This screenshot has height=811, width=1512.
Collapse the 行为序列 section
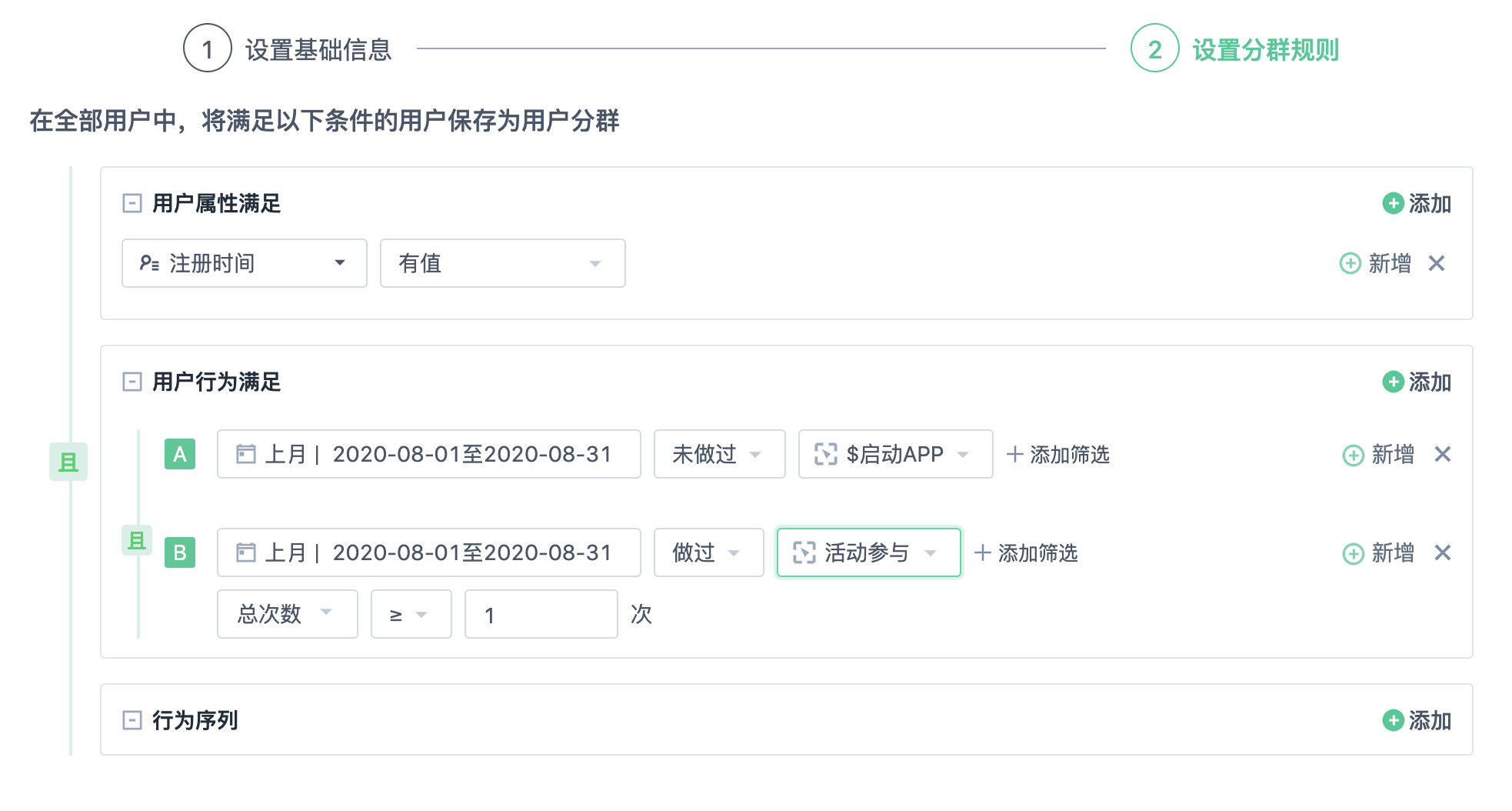click(x=132, y=720)
